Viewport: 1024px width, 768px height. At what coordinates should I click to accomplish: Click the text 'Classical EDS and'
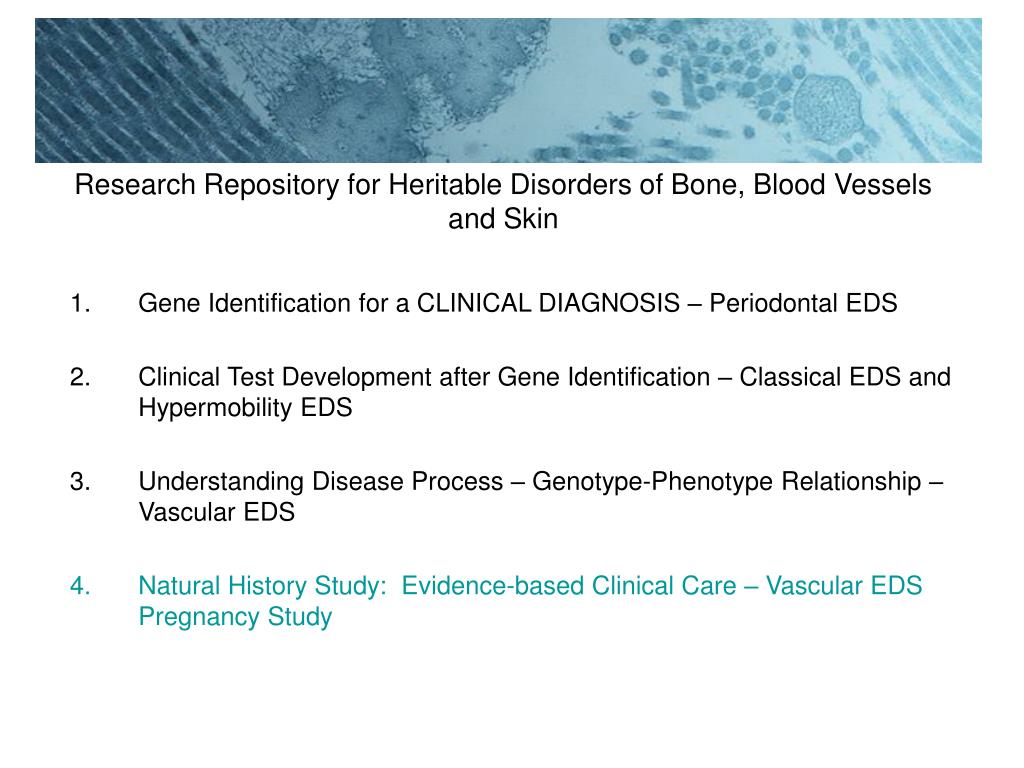click(844, 377)
